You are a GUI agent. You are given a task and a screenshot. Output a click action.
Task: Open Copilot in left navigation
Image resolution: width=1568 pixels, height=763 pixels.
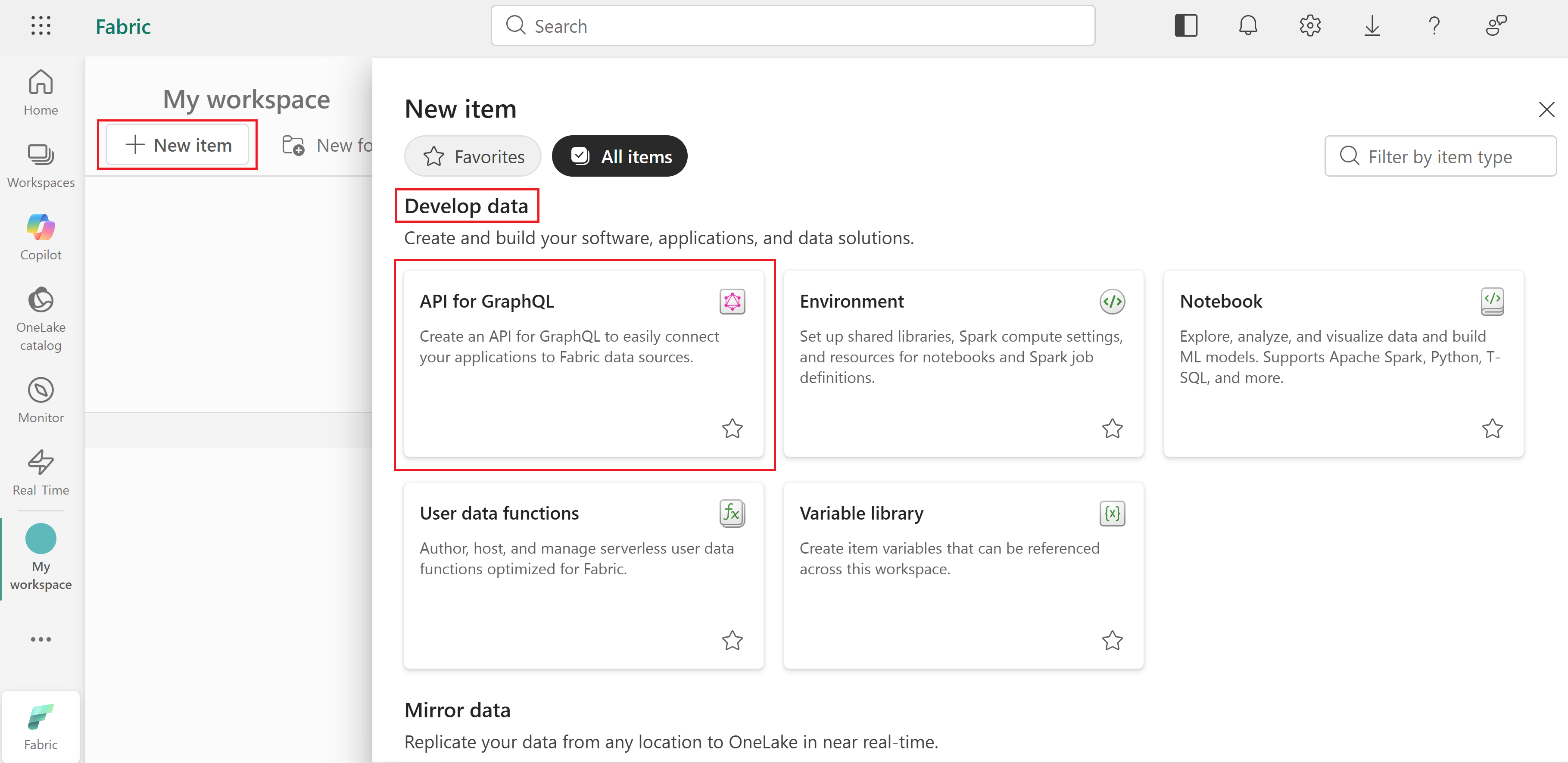(41, 237)
